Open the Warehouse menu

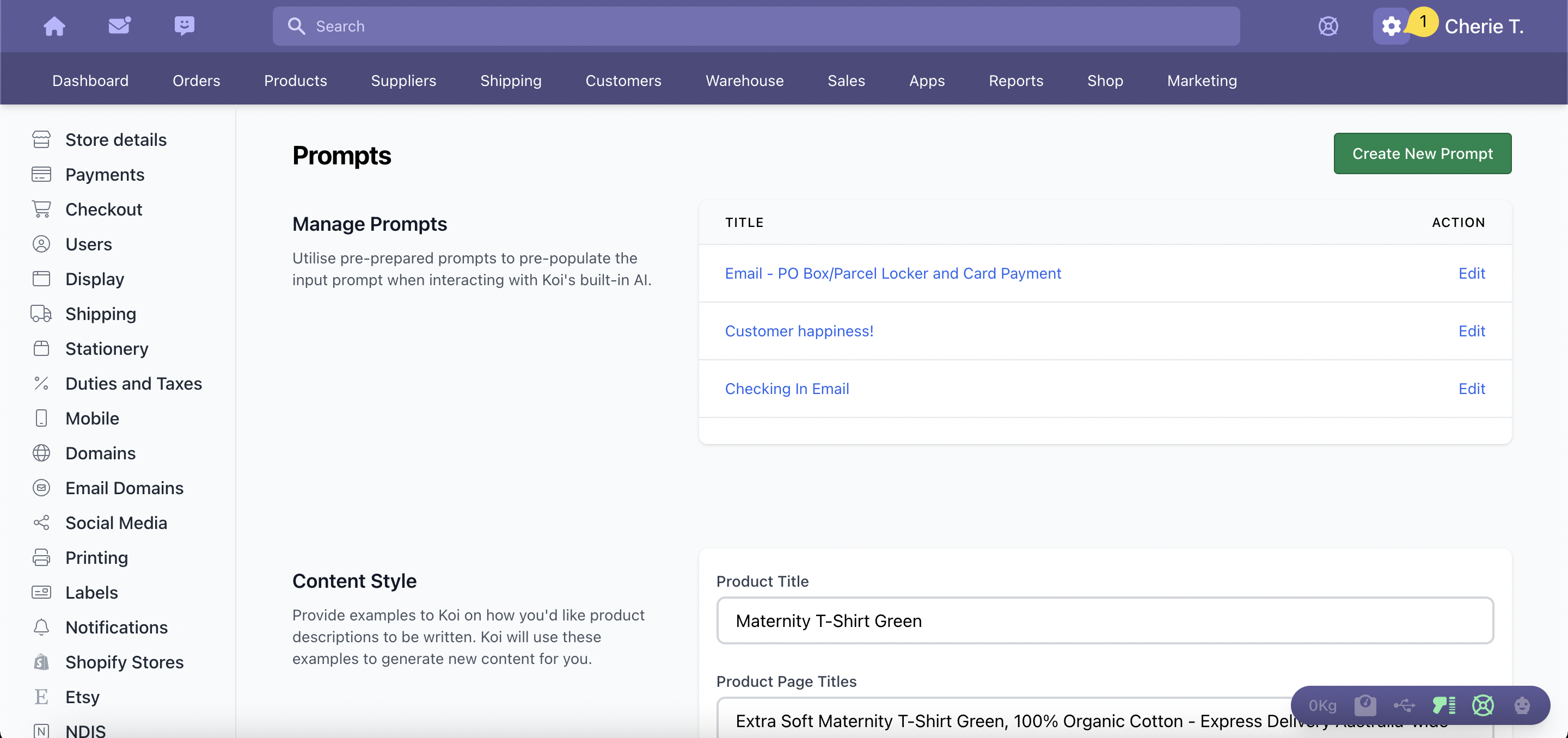744,81
